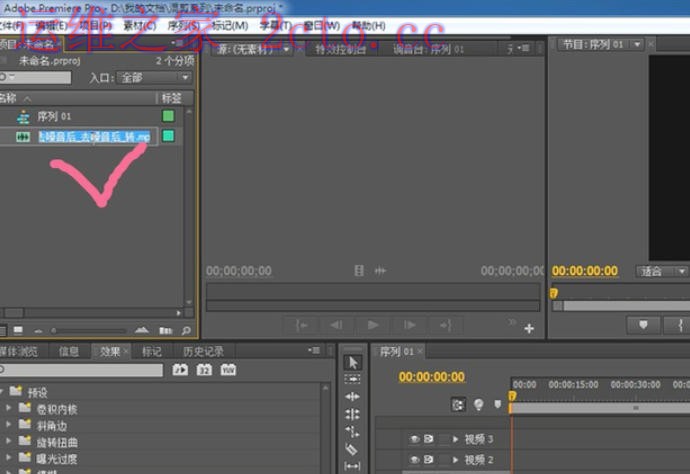Go to In point in Source monitor
690x474 pixels.
coord(302,325)
